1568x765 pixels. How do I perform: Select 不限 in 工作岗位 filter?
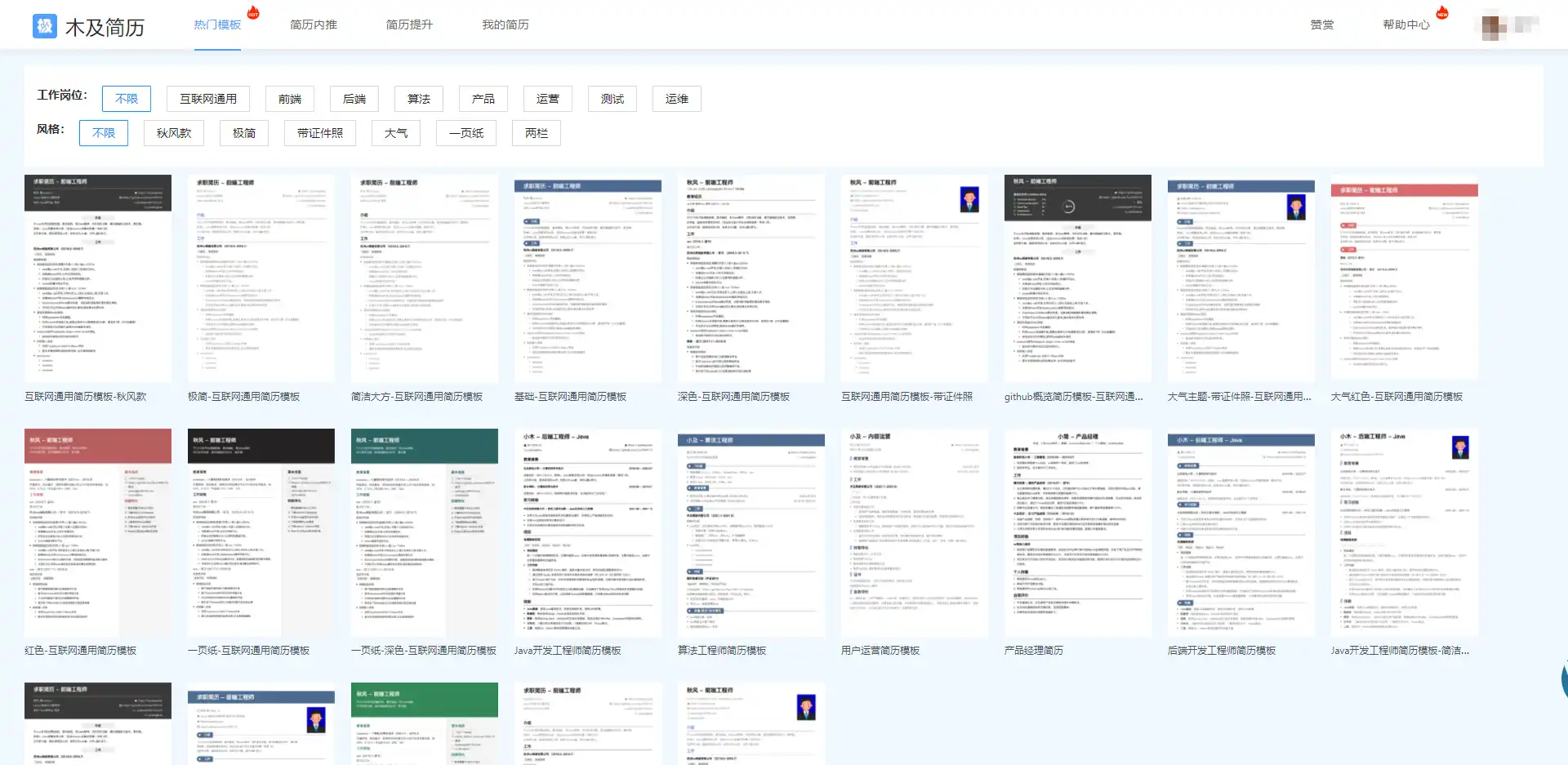[127, 99]
